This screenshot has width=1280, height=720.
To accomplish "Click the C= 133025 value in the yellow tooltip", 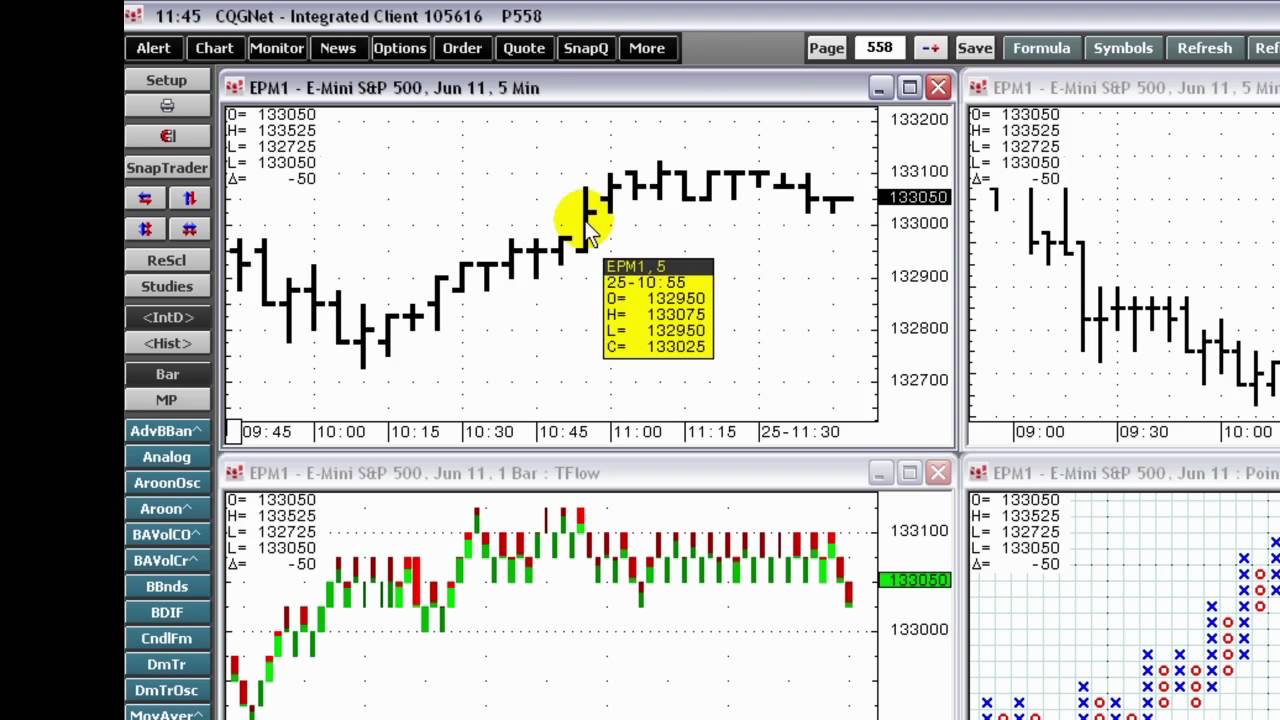I will tap(656, 347).
